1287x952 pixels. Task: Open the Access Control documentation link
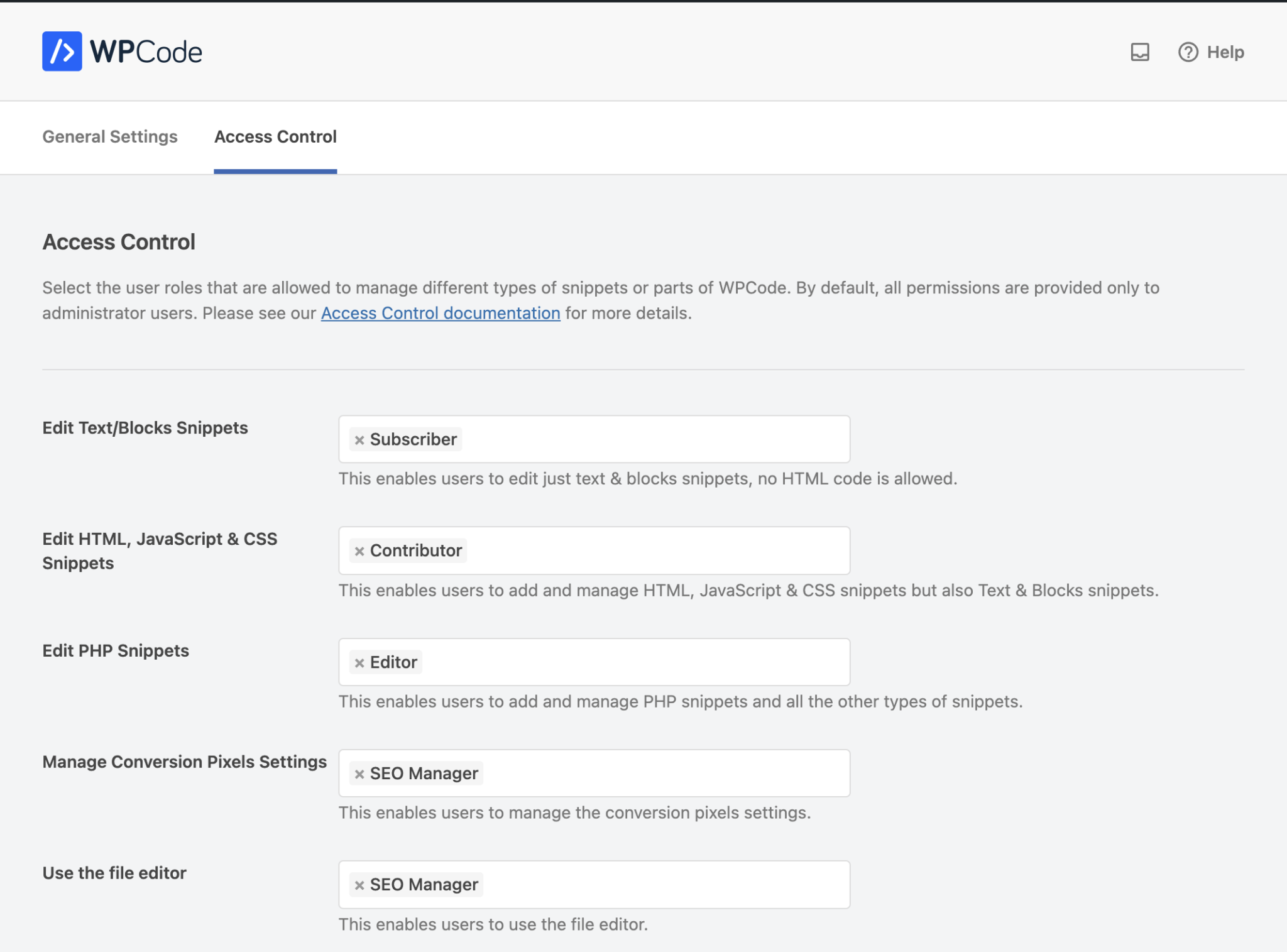tap(440, 313)
